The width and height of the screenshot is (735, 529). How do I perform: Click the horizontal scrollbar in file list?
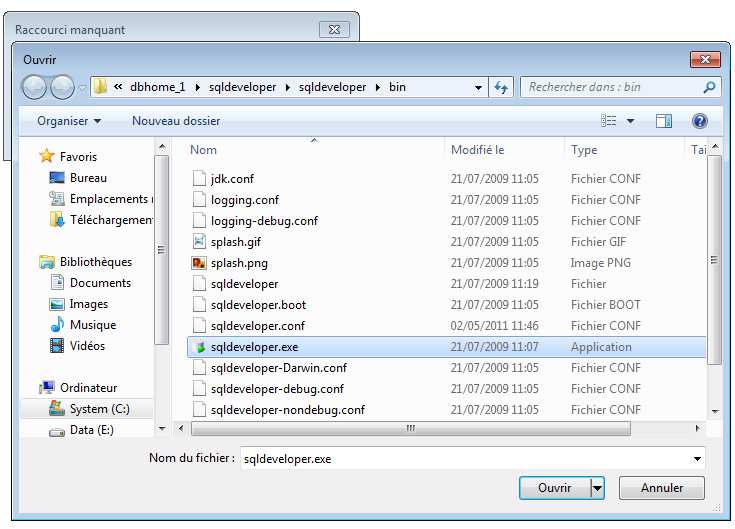tap(410, 428)
